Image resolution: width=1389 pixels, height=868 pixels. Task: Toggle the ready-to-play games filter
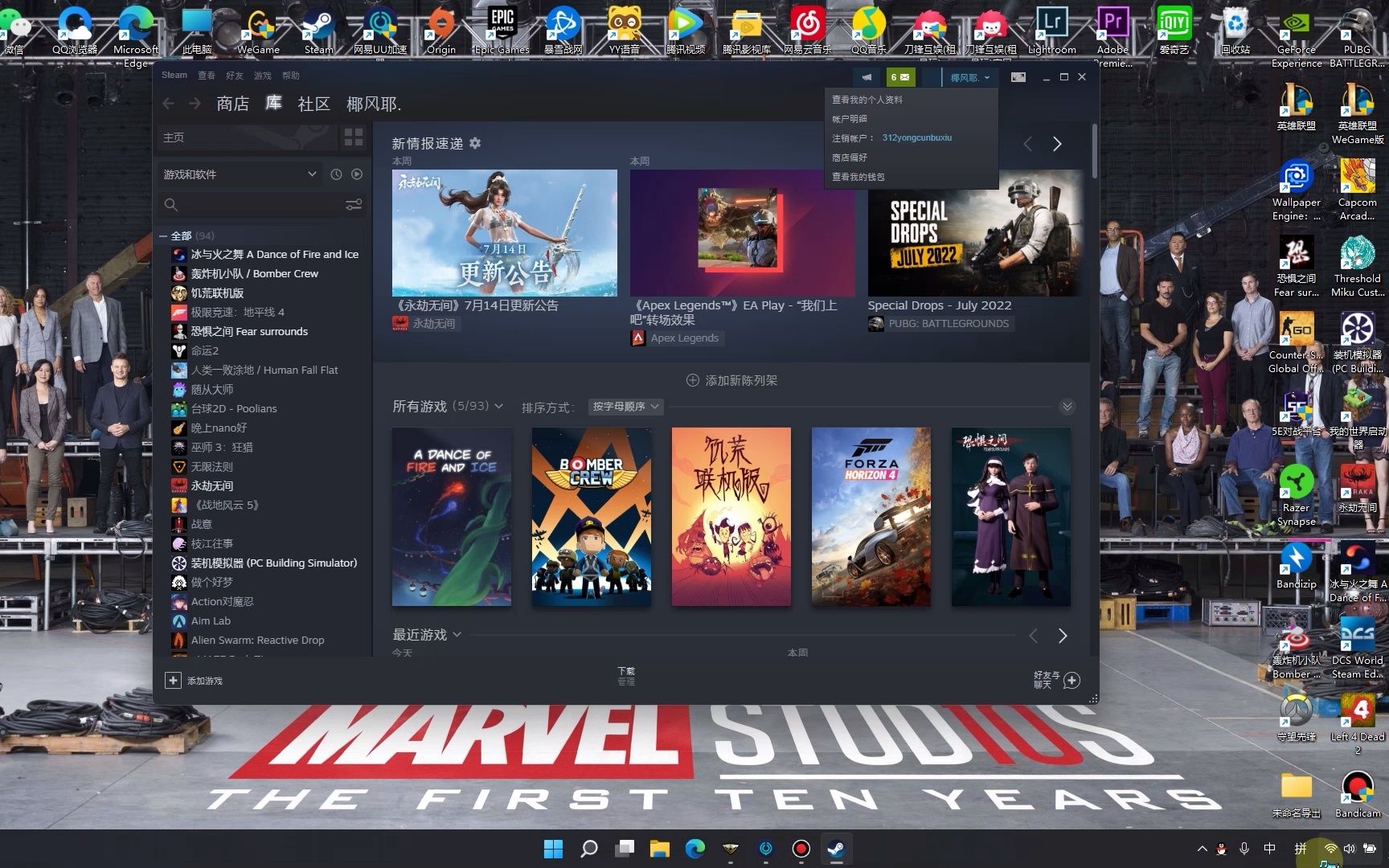click(356, 174)
